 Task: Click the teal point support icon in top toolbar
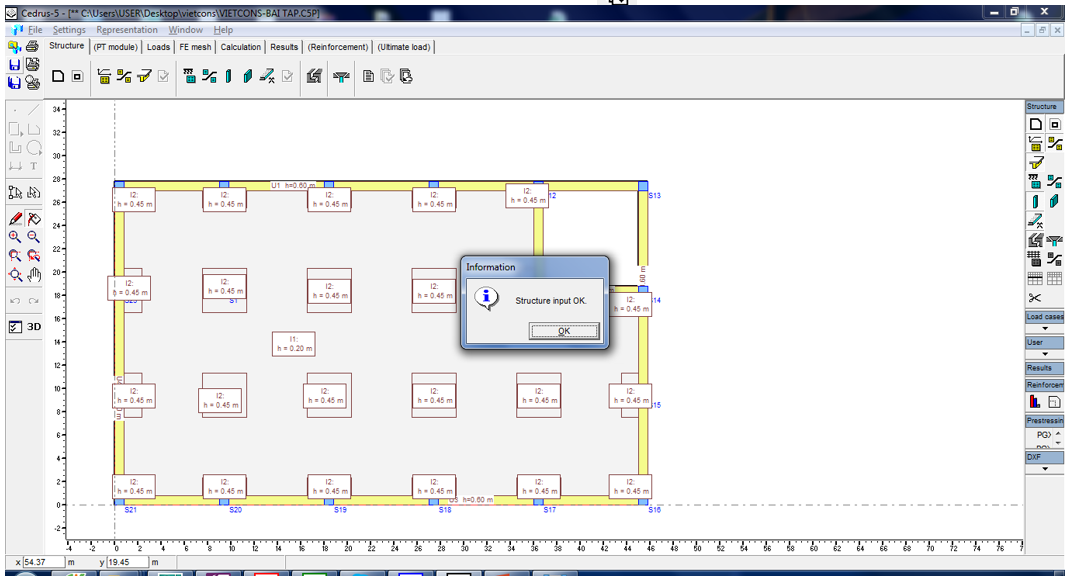pyautogui.click(x=189, y=76)
